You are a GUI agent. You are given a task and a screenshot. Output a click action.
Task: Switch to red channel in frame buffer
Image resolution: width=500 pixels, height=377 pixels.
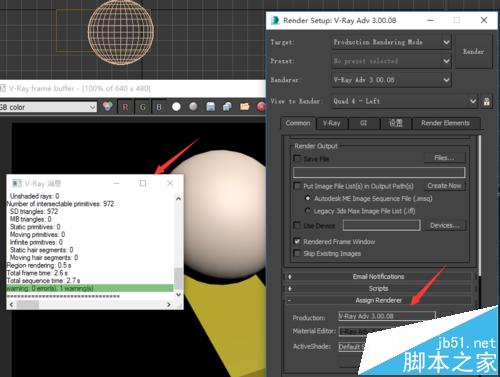(125, 107)
